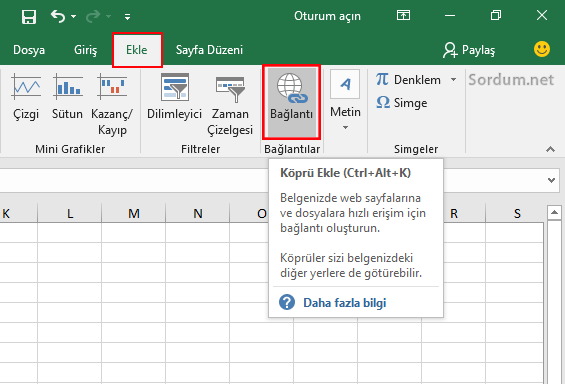Insert a Sütun sparkline

click(67, 97)
